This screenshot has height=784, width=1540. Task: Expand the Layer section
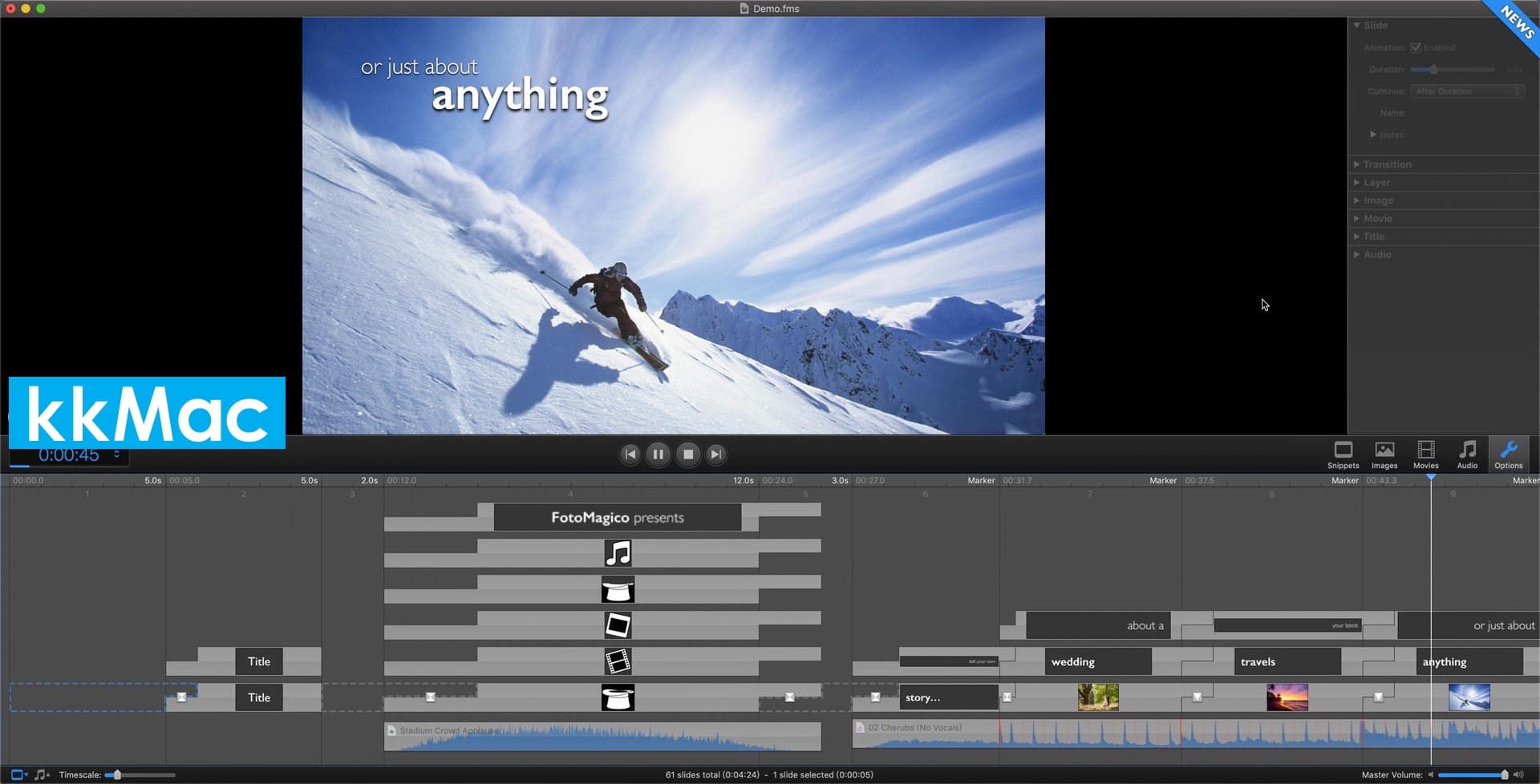(1357, 183)
